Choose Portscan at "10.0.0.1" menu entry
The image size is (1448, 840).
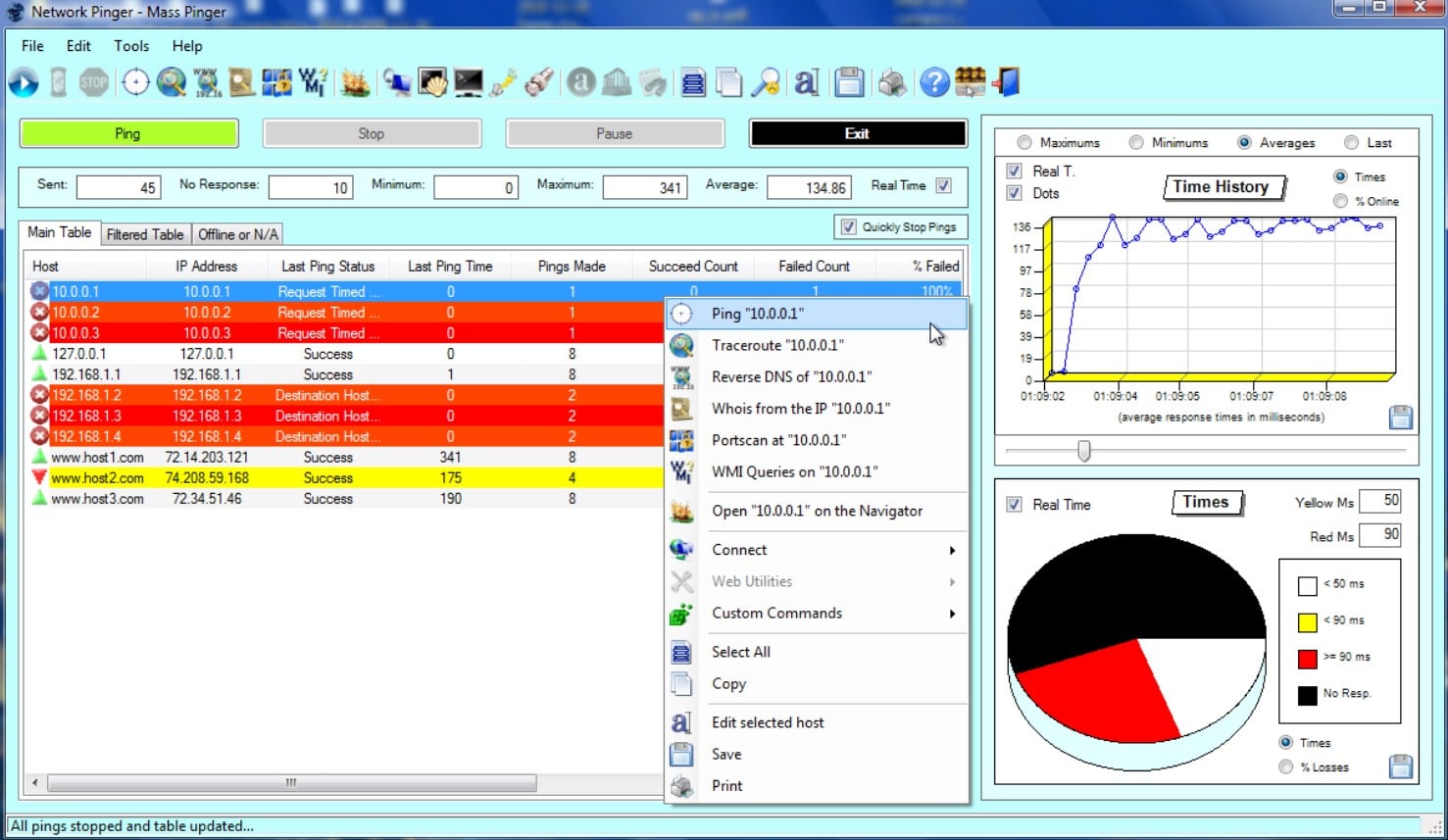[x=817, y=440]
